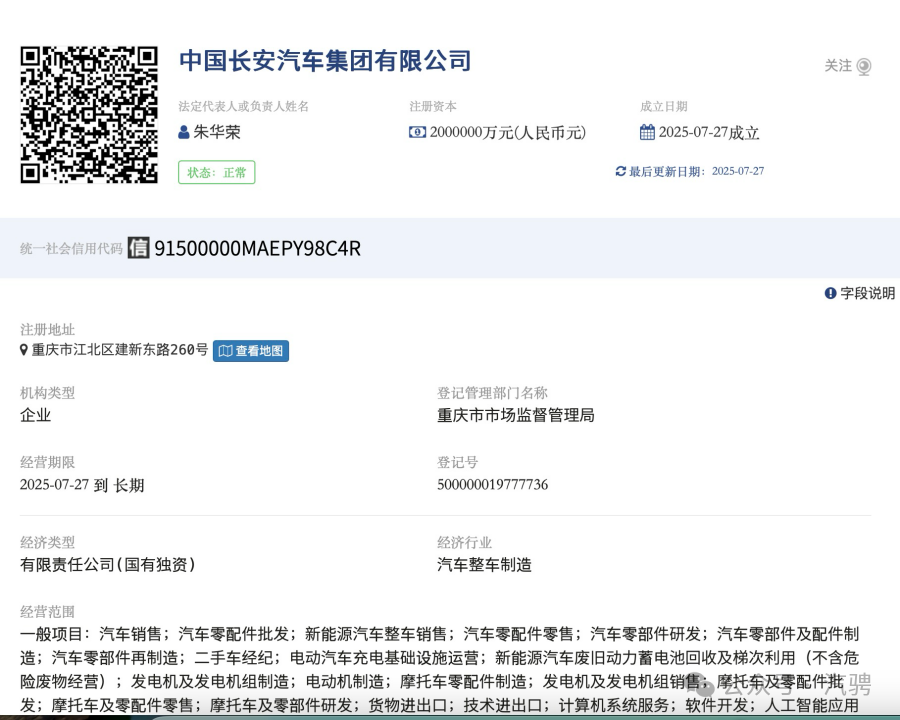The height and width of the screenshot is (720, 900).
Task: Click the person icon beside 朱华荣
Action: point(184,132)
